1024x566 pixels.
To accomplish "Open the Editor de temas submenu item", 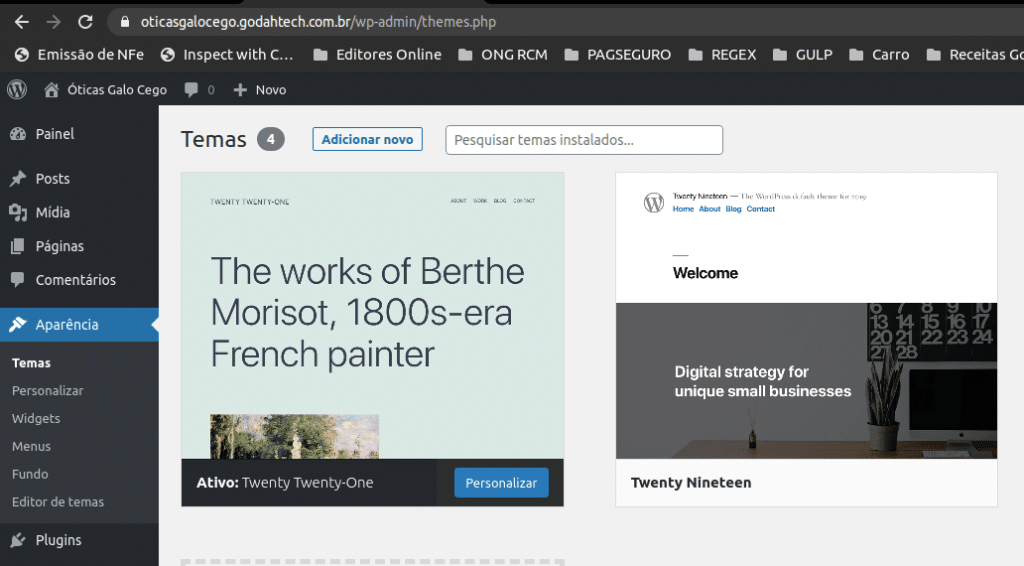I will pos(58,502).
